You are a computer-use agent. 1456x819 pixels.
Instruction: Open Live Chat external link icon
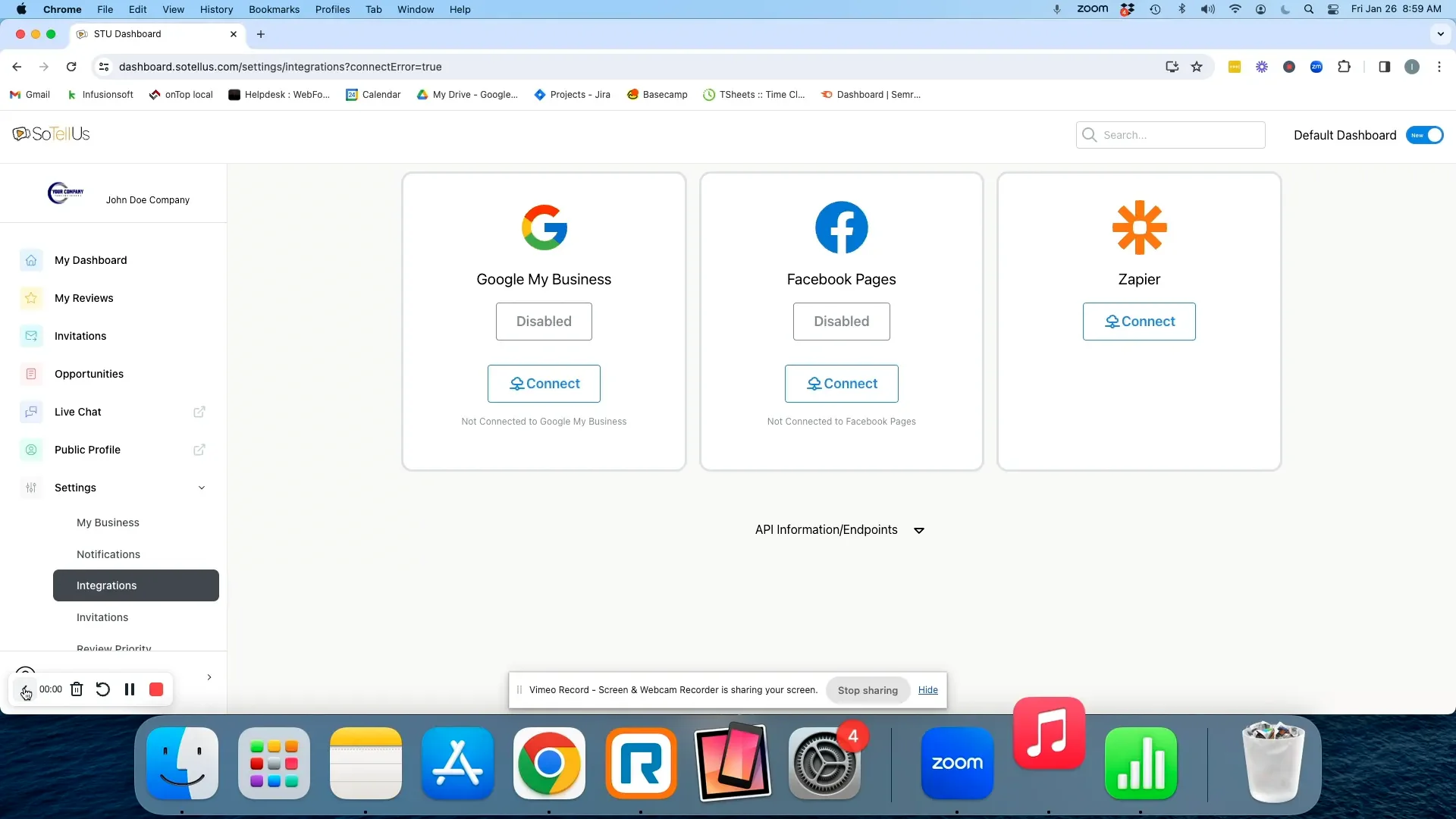click(199, 412)
